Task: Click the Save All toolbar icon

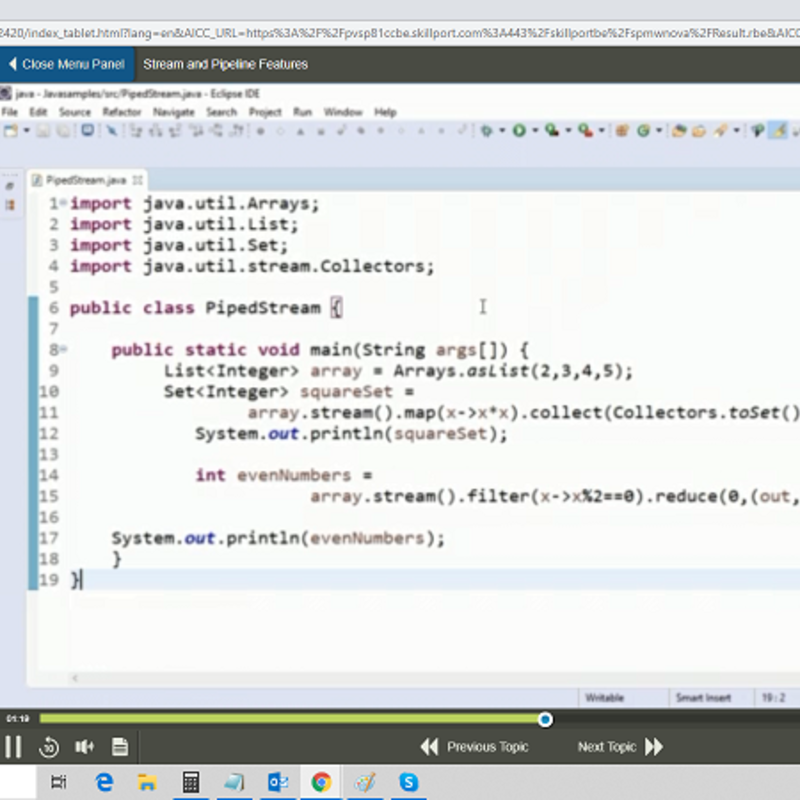Action: 63,131
